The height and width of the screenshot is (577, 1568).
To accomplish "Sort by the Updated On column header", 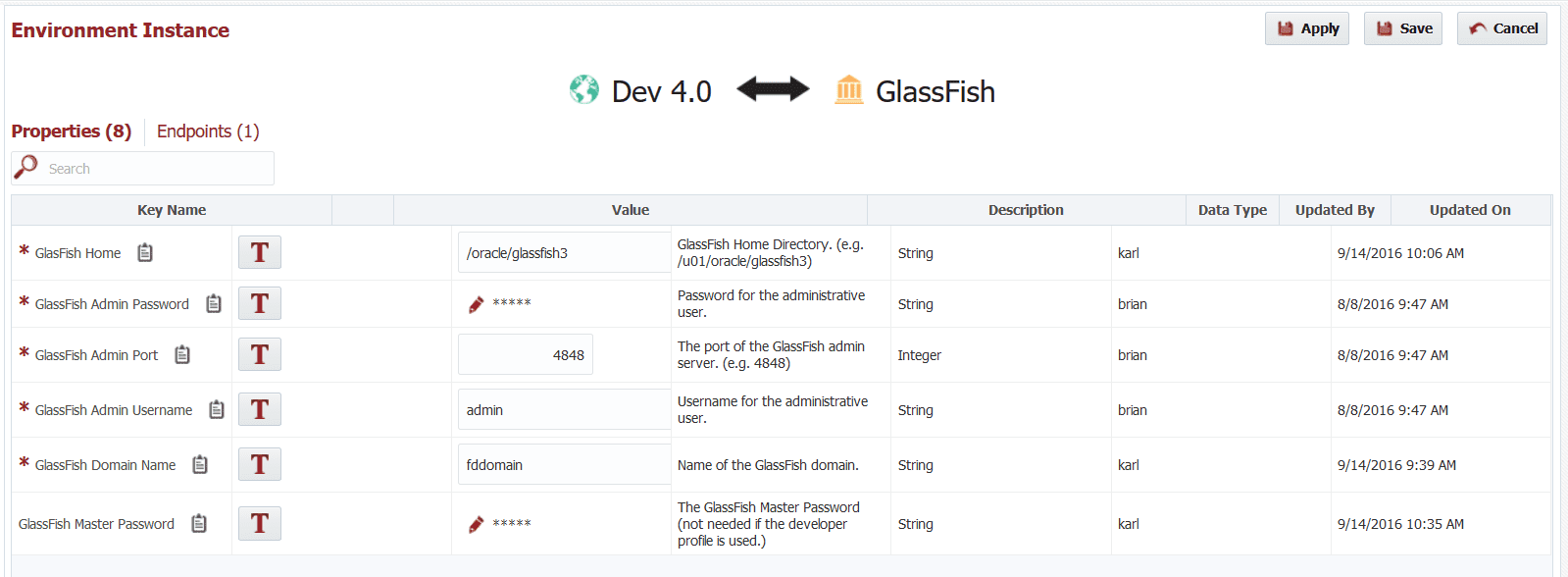I will (x=1470, y=209).
